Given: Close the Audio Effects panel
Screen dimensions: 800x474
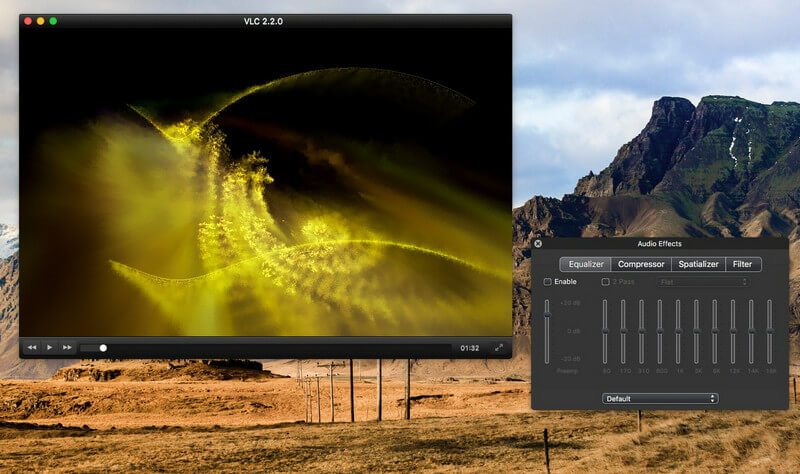Looking at the screenshot, I should point(538,244).
